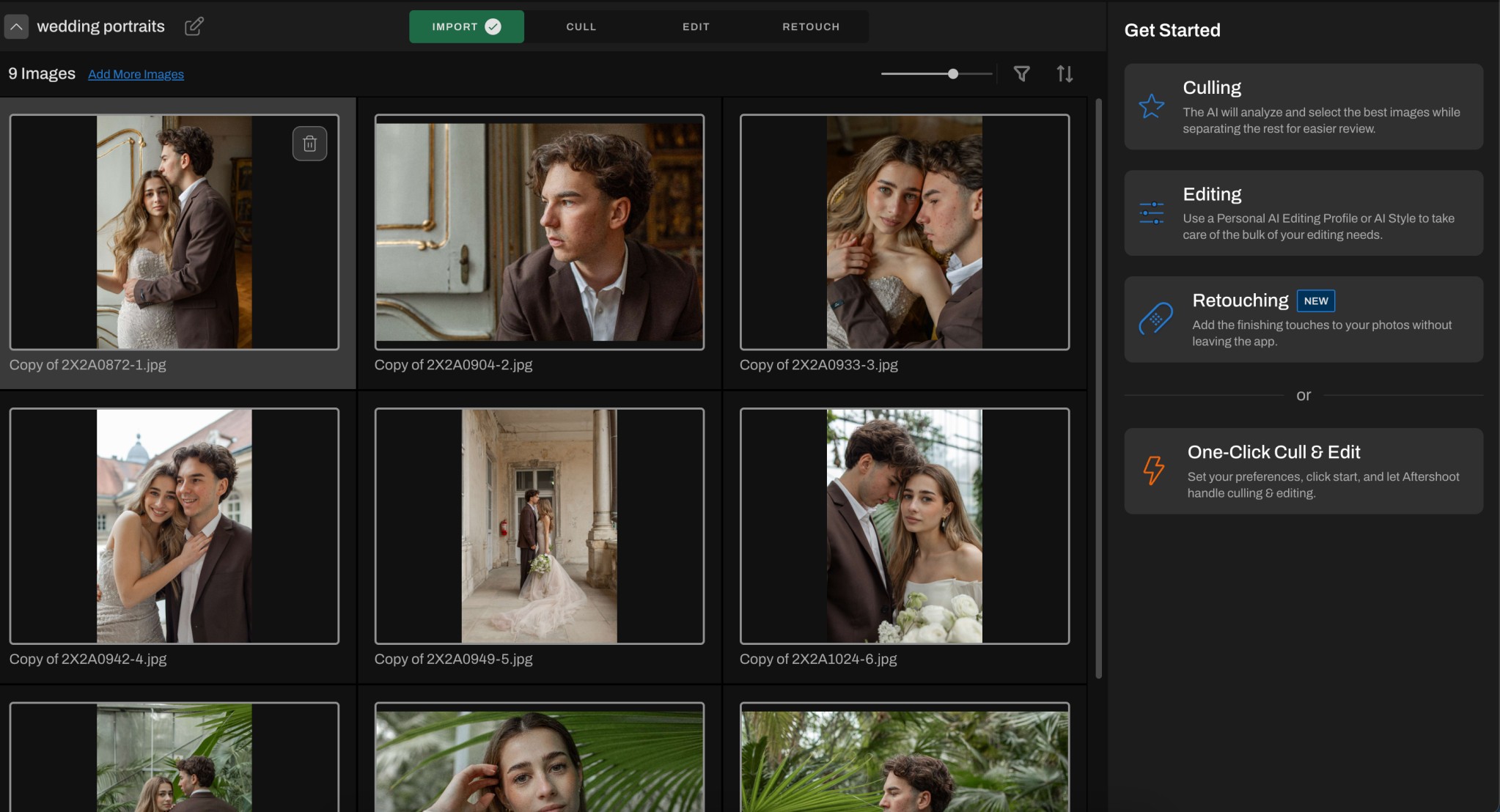
Task: Select thumbnail Copy of 2X2A0904-2.jpg
Action: (x=539, y=232)
